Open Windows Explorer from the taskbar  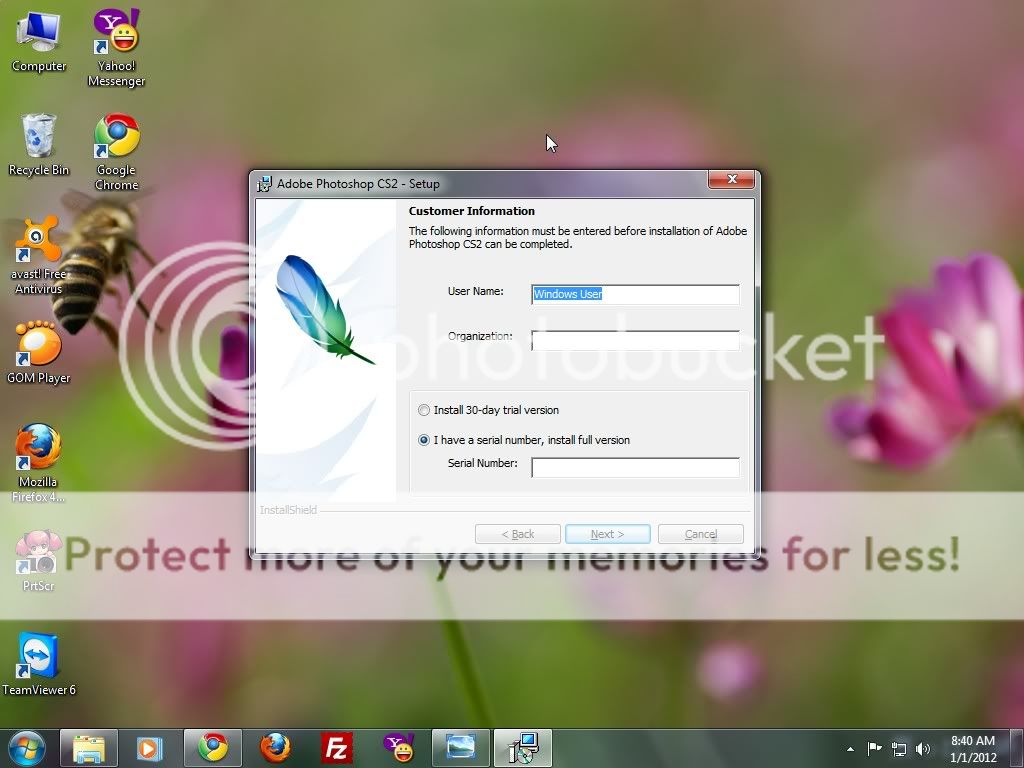click(x=89, y=748)
